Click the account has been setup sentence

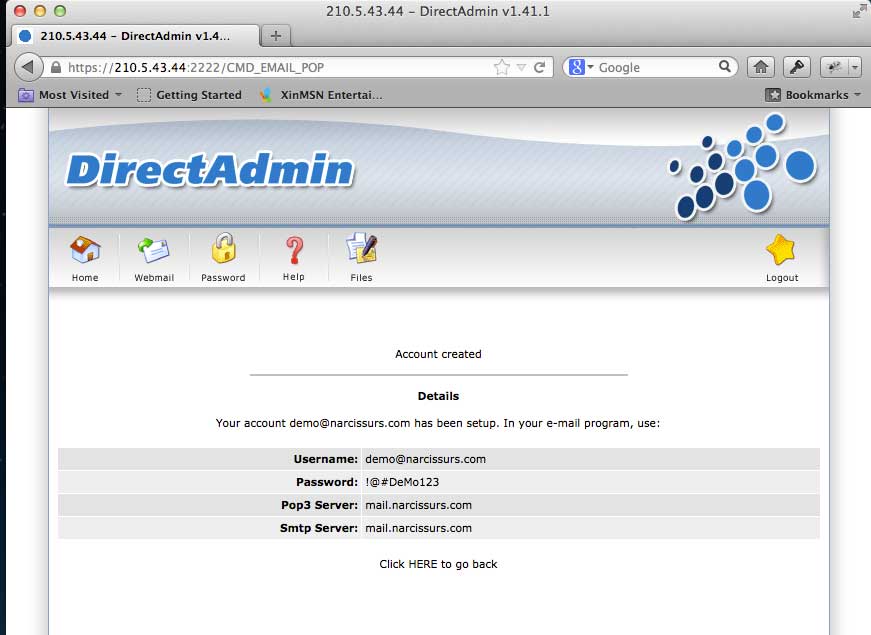pyautogui.click(x=438, y=423)
